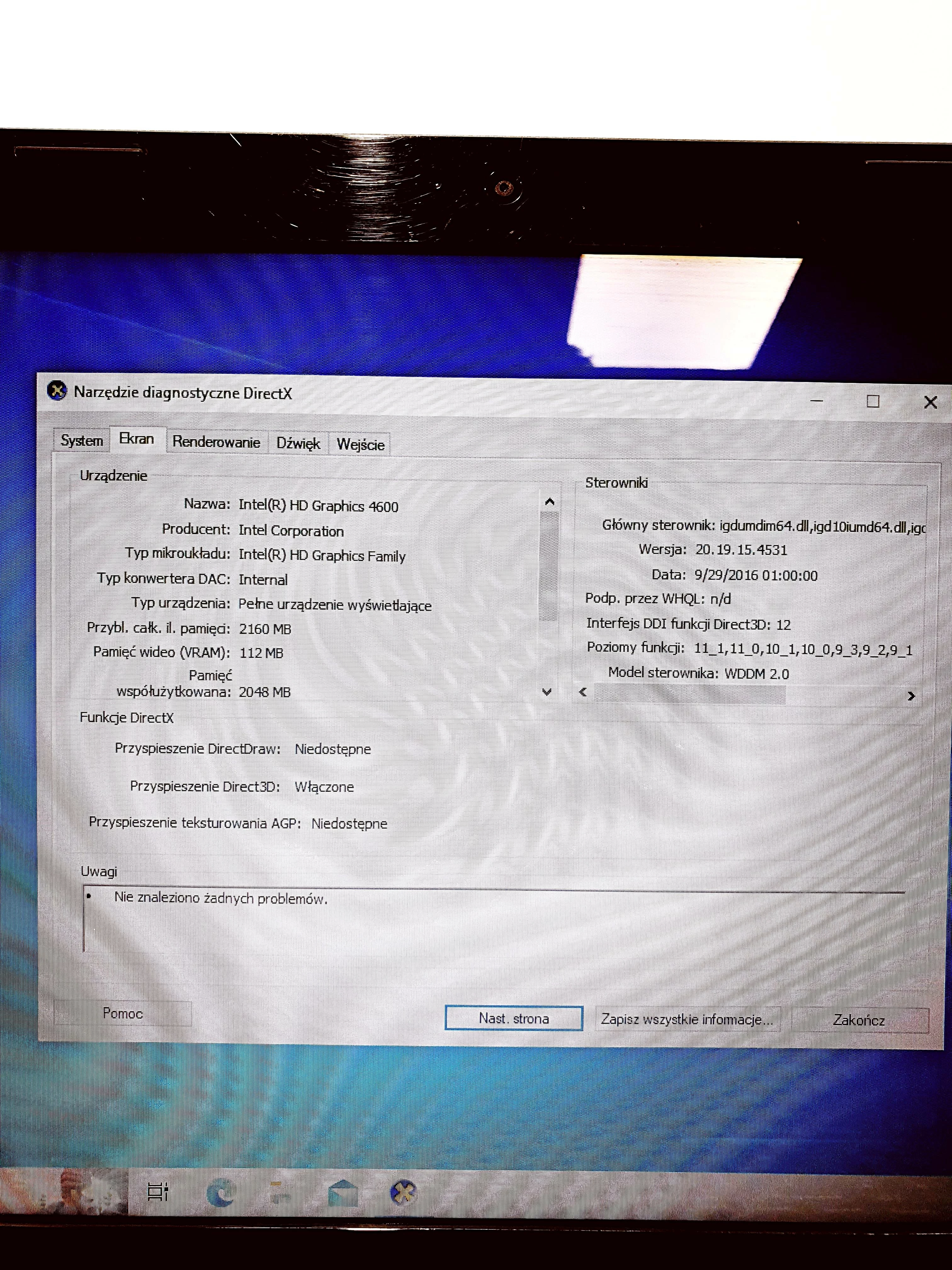952x1270 pixels.
Task: Click the 112 MB VRAM value
Action: point(261,653)
